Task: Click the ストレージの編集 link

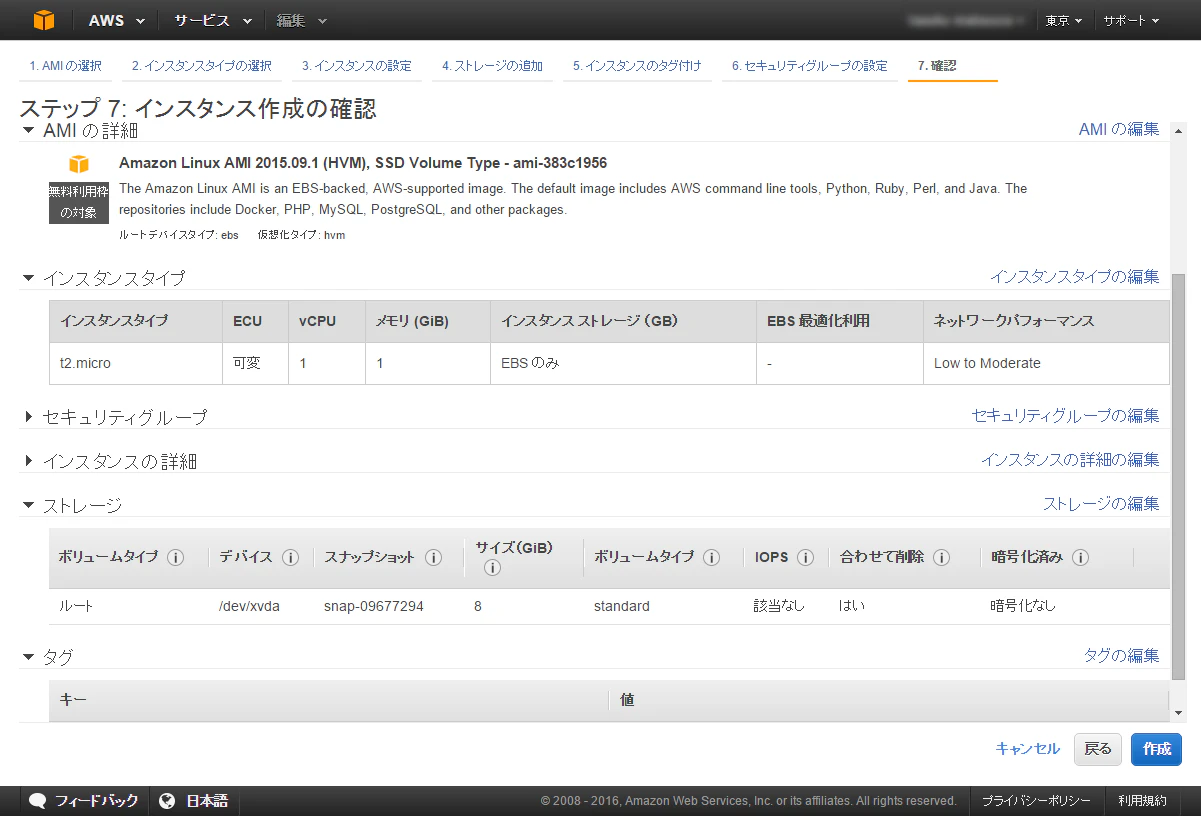Action: (1102, 504)
